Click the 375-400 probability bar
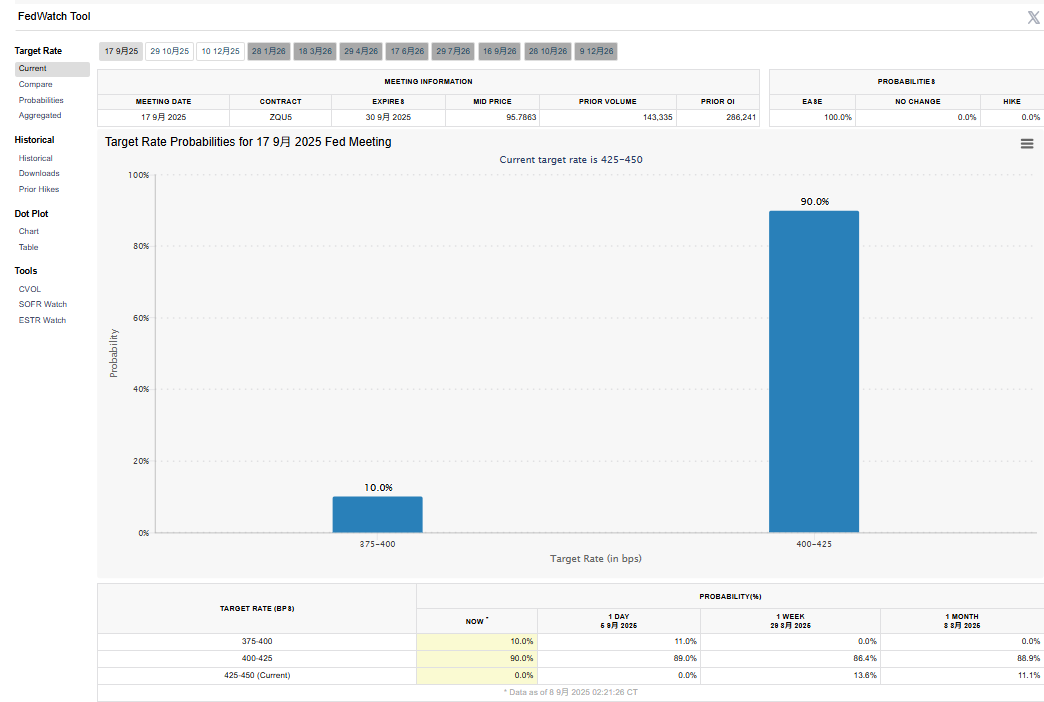 click(377, 514)
